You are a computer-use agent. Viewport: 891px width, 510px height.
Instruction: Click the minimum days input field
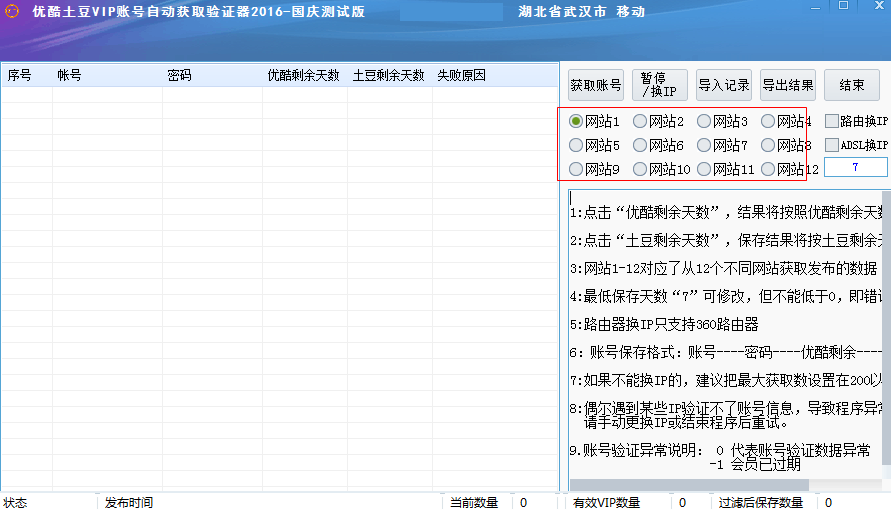[855, 168]
